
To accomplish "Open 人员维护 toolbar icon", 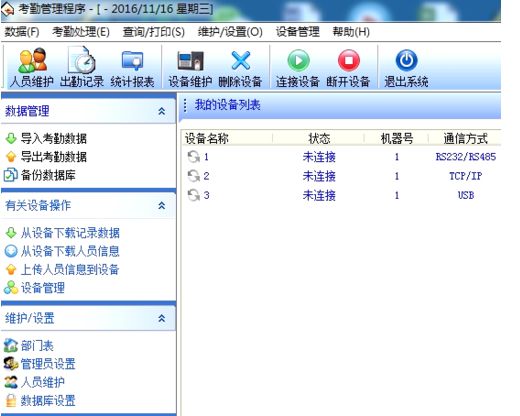I will (32, 60).
